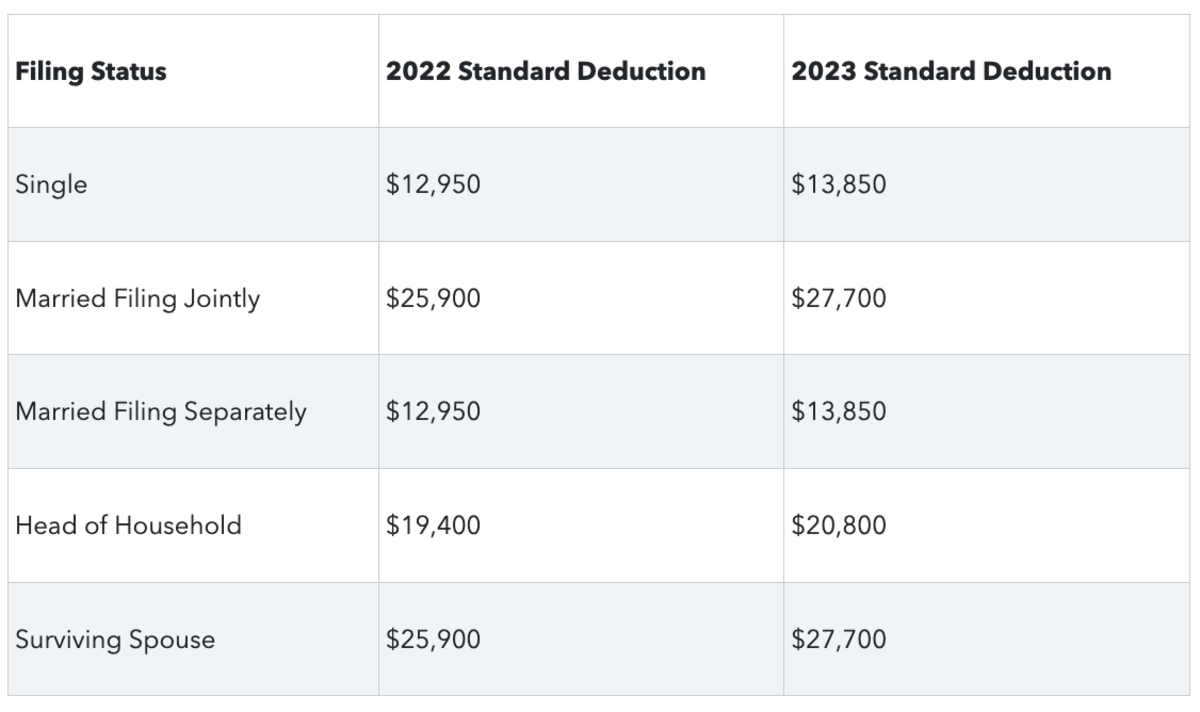The width and height of the screenshot is (1200, 712).
Task: Select the Single filing status cell
Action: [x=52, y=185]
